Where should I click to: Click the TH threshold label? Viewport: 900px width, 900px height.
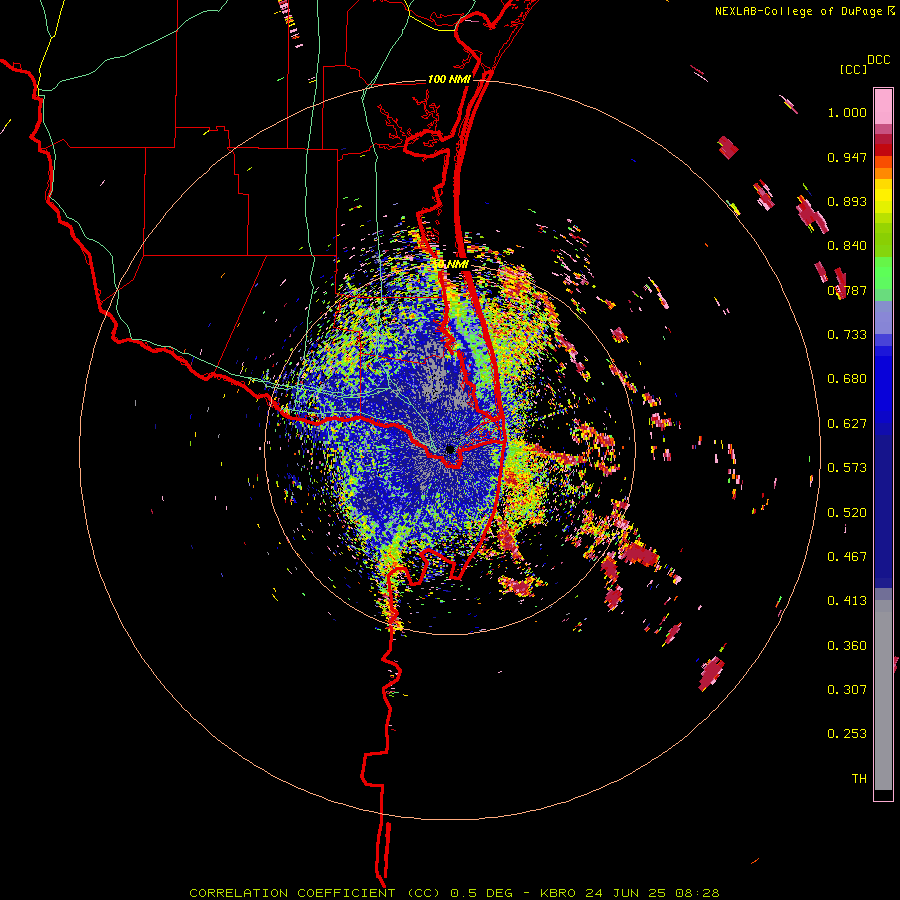[x=859, y=779]
